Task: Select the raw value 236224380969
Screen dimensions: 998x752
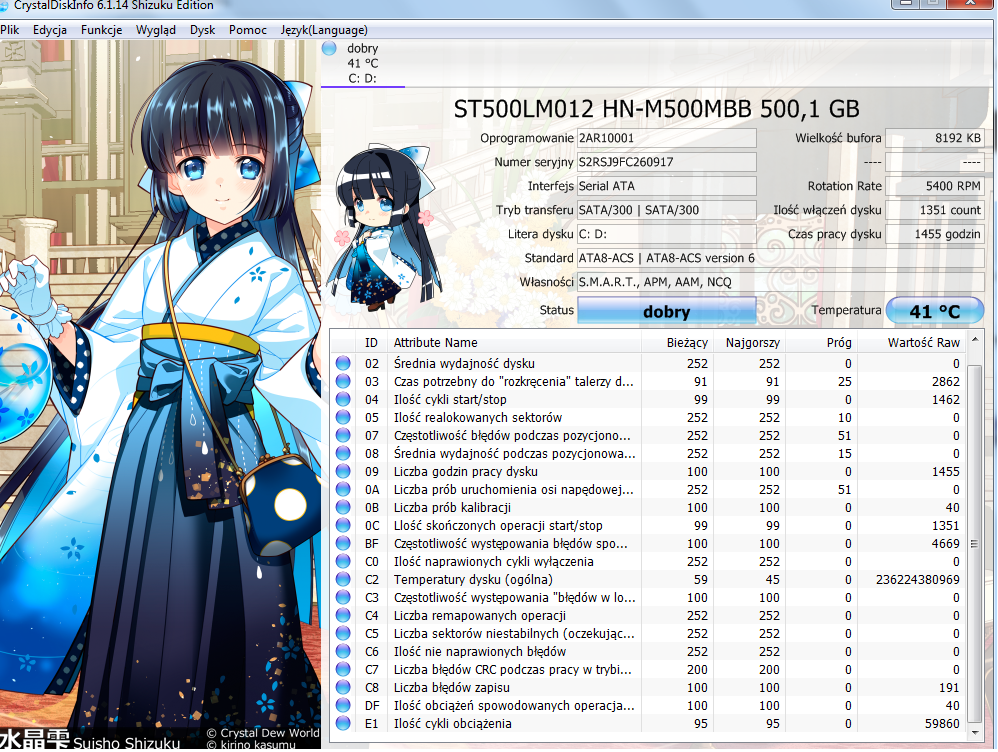Action: (917, 579)
